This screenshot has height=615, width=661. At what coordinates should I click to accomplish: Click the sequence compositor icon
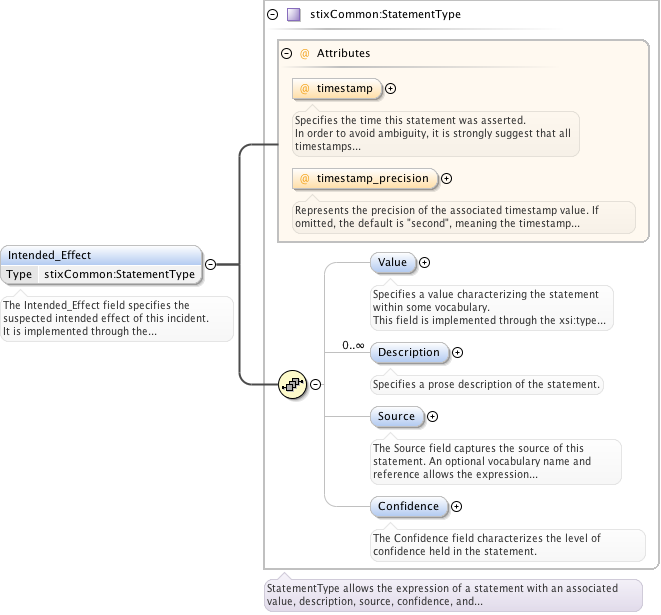tap(291, 383)
